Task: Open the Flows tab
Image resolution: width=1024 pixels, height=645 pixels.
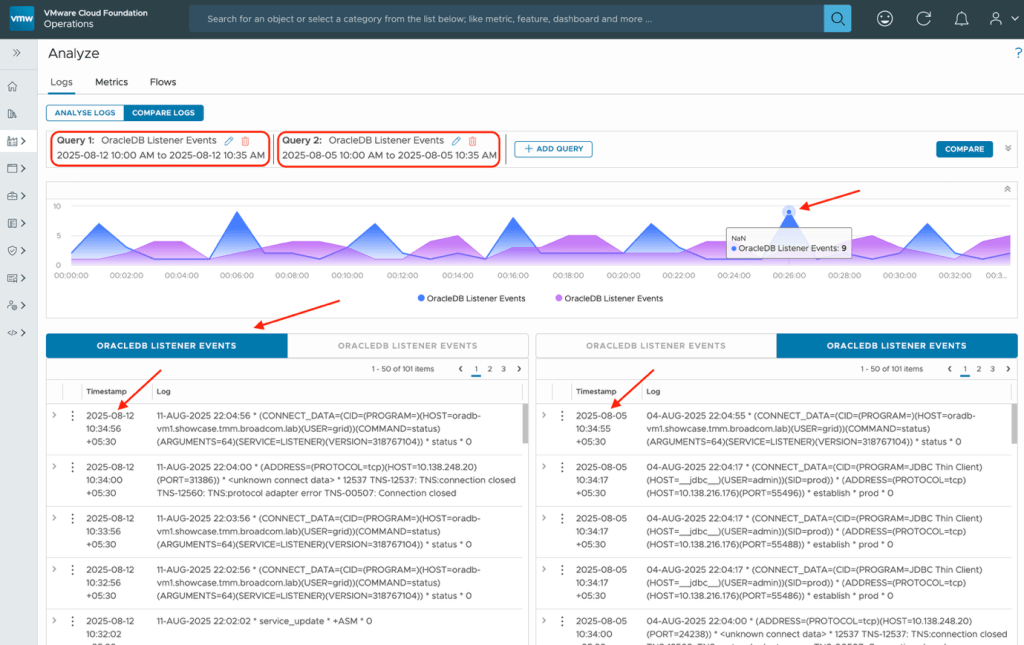Action: point(163,82)
